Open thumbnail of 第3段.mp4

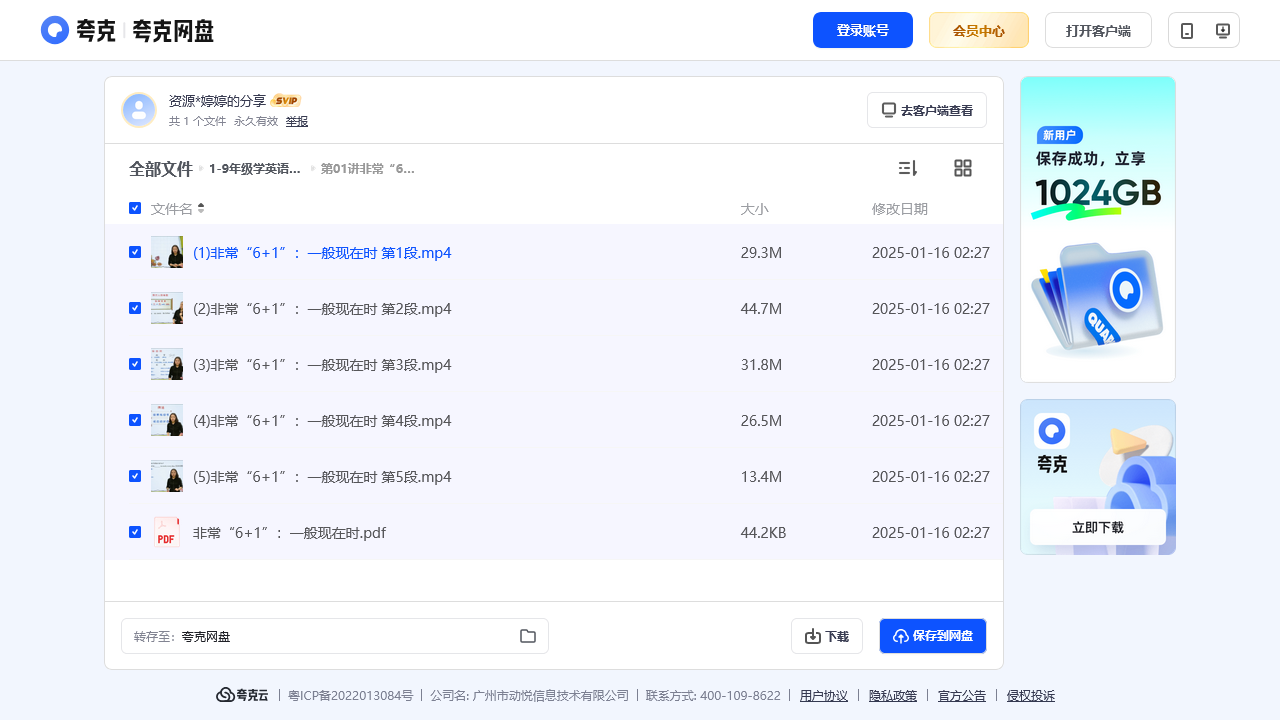tap(167, 364)
